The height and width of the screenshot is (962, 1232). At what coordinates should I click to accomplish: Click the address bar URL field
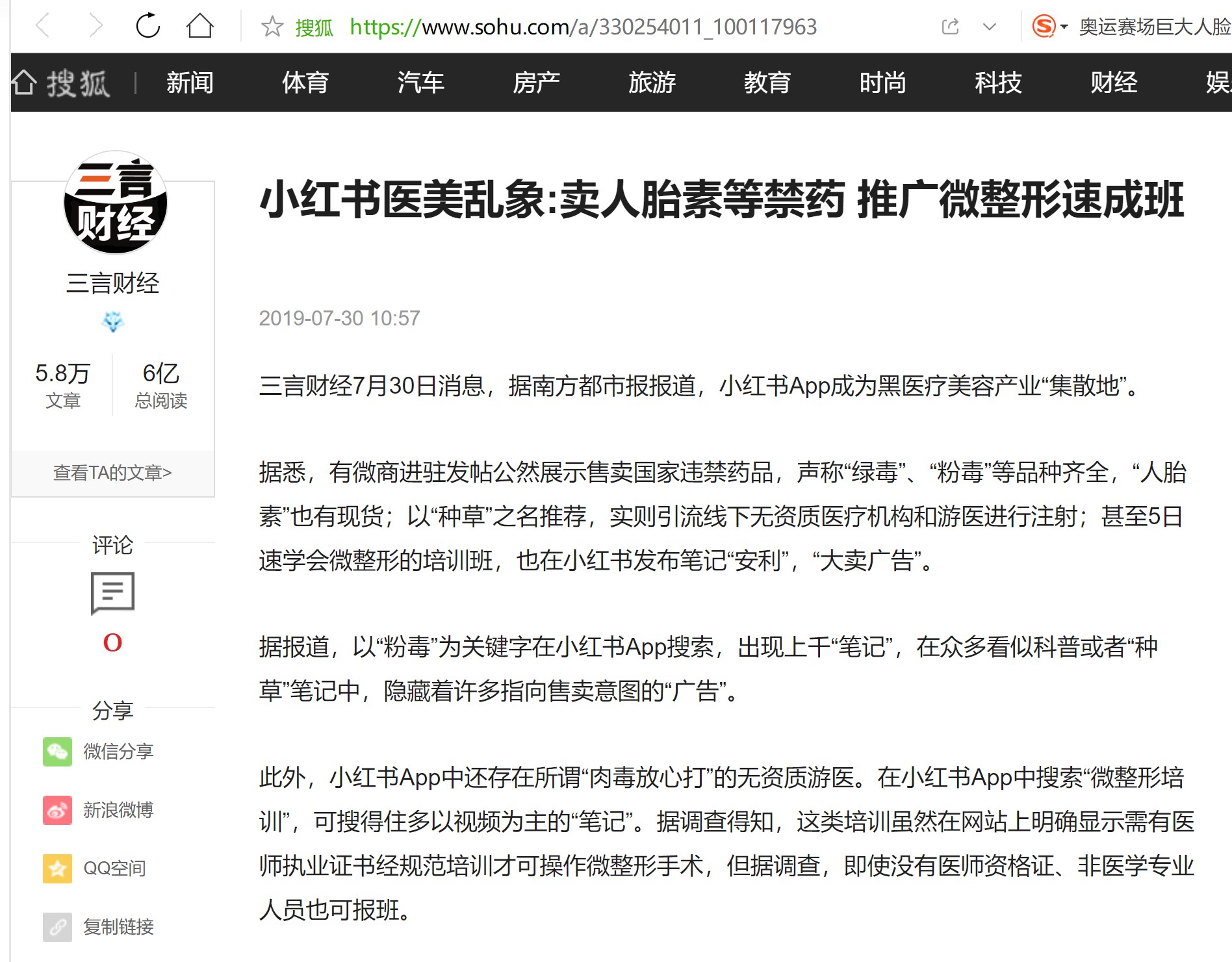583,27
